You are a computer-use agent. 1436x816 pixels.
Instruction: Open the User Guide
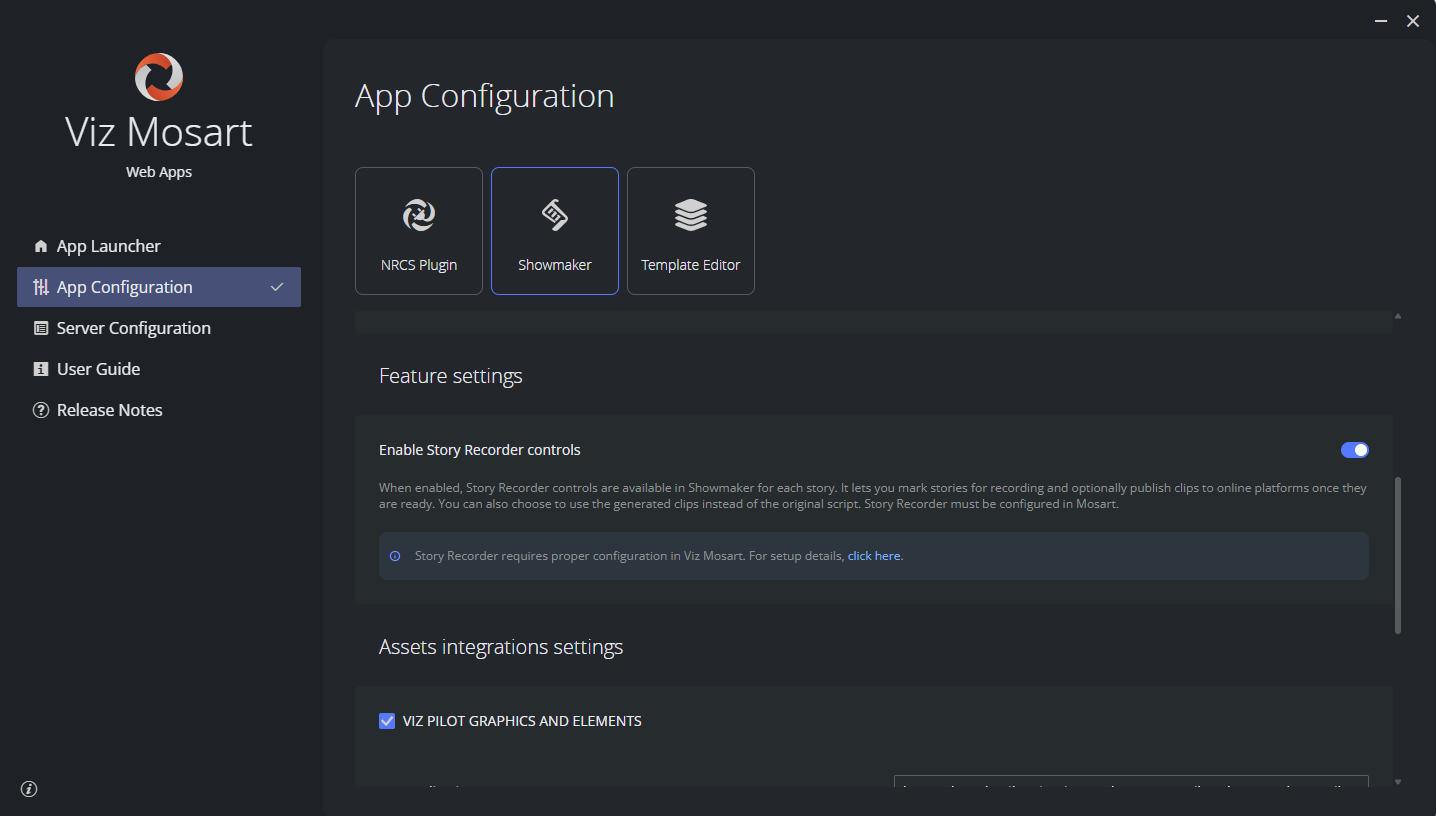pos(159,369)
